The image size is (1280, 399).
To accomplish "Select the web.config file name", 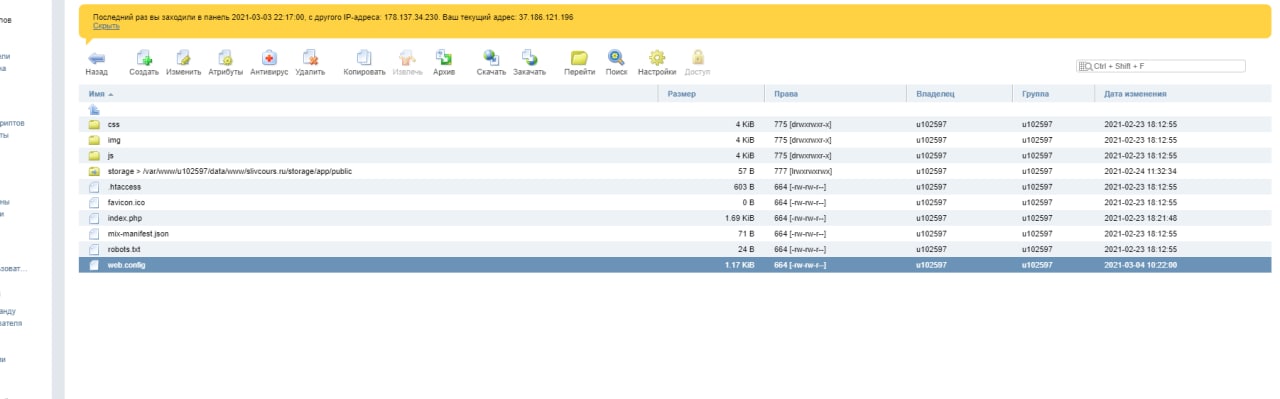I will pyautogui.click(x=126, y=265).
